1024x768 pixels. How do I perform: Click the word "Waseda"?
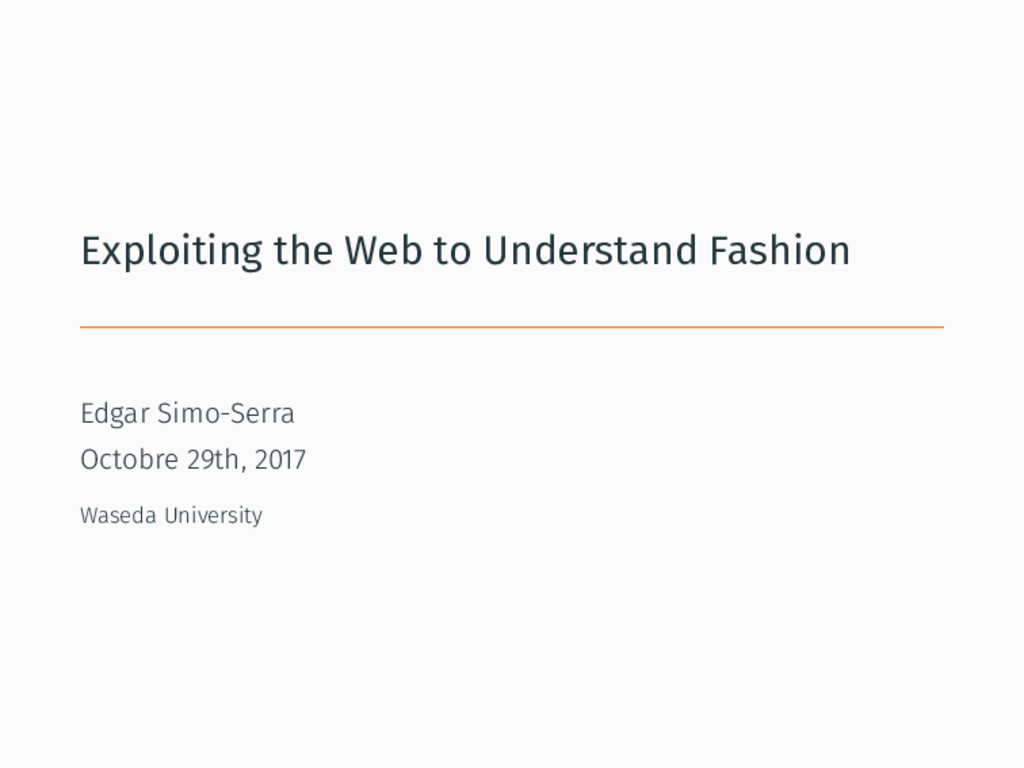[118, 515]
